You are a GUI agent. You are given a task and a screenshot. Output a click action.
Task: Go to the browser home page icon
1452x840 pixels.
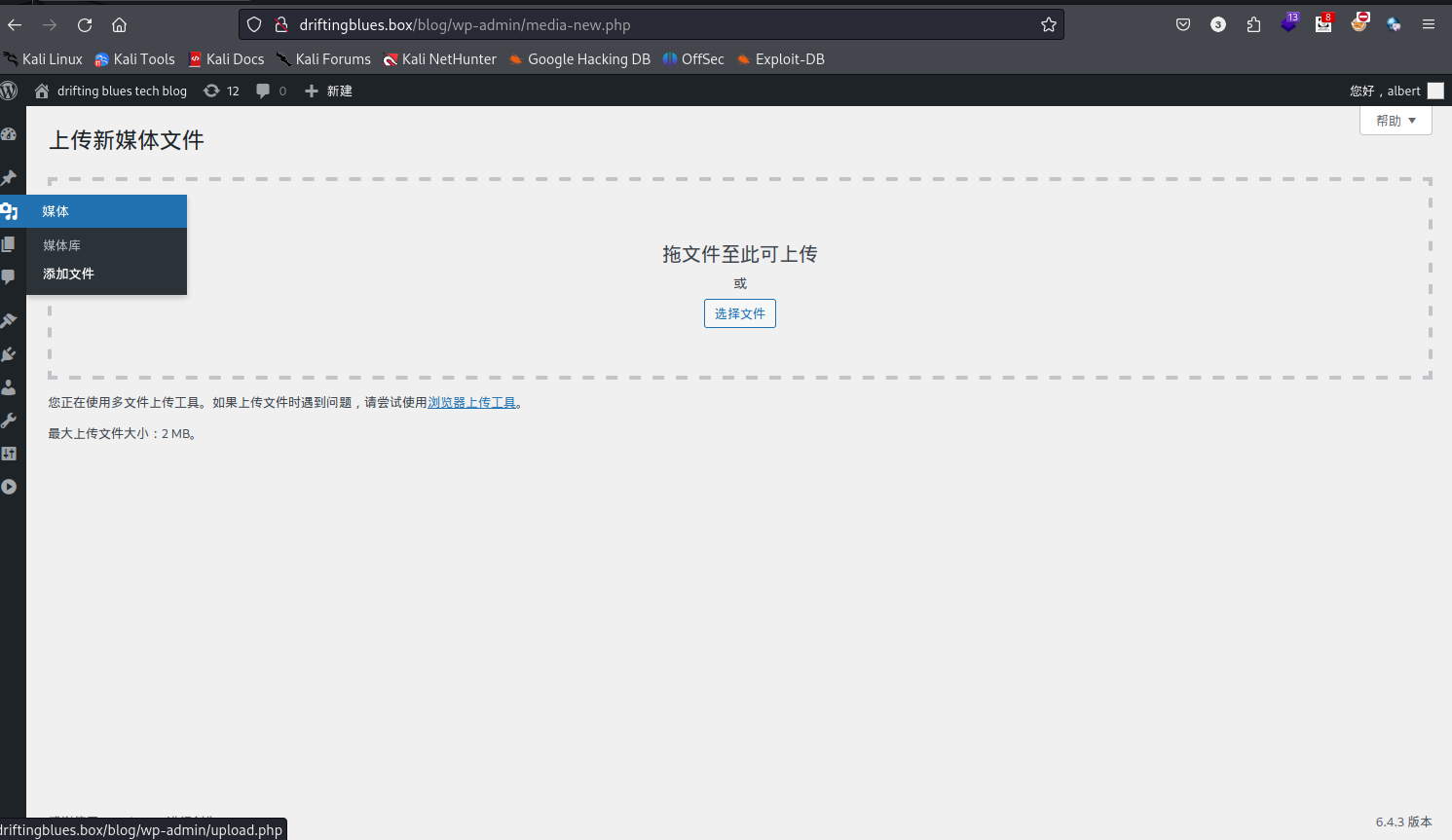[x=119, y=24]
